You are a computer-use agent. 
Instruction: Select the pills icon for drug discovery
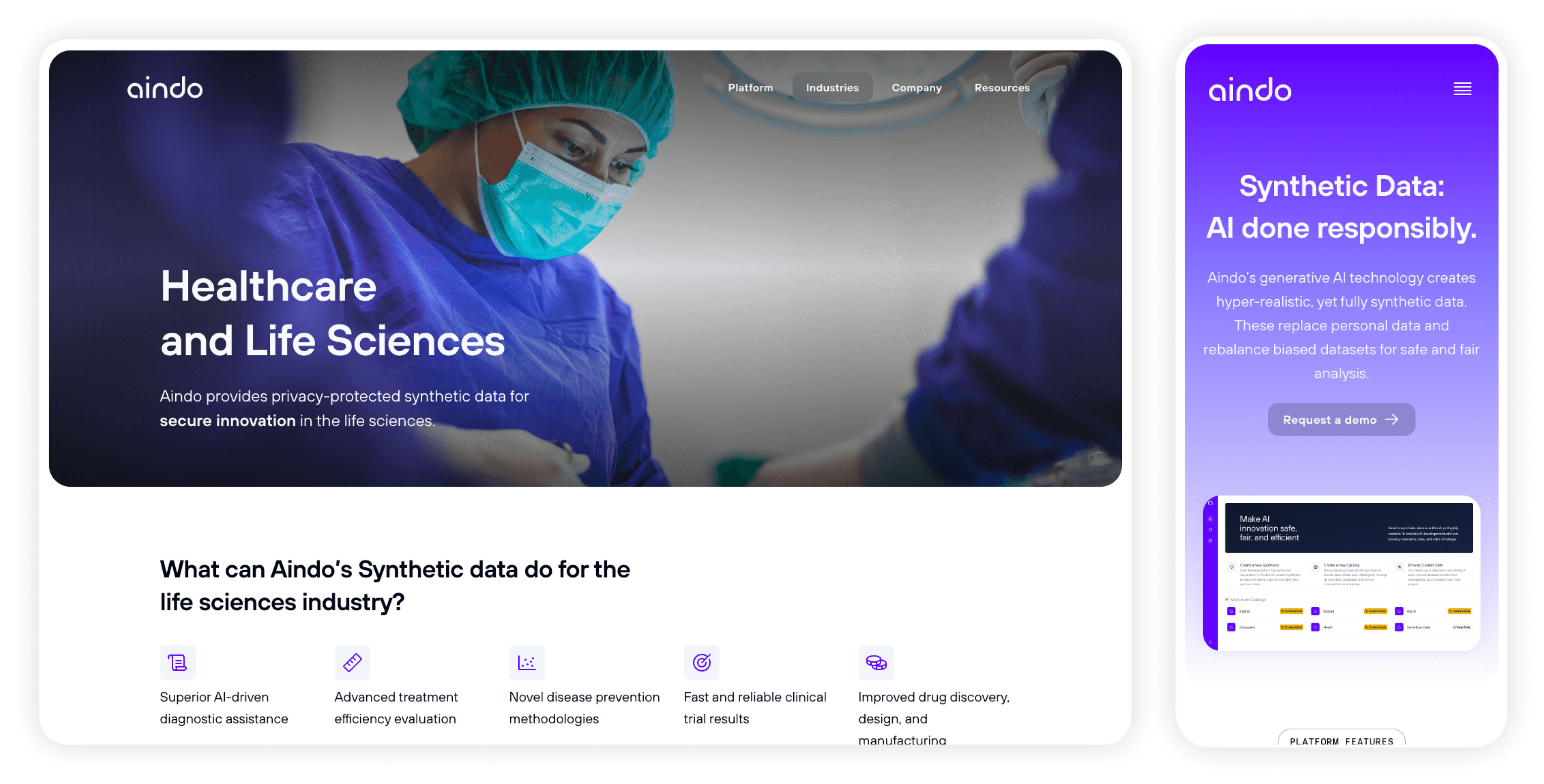tap(876, 662)
